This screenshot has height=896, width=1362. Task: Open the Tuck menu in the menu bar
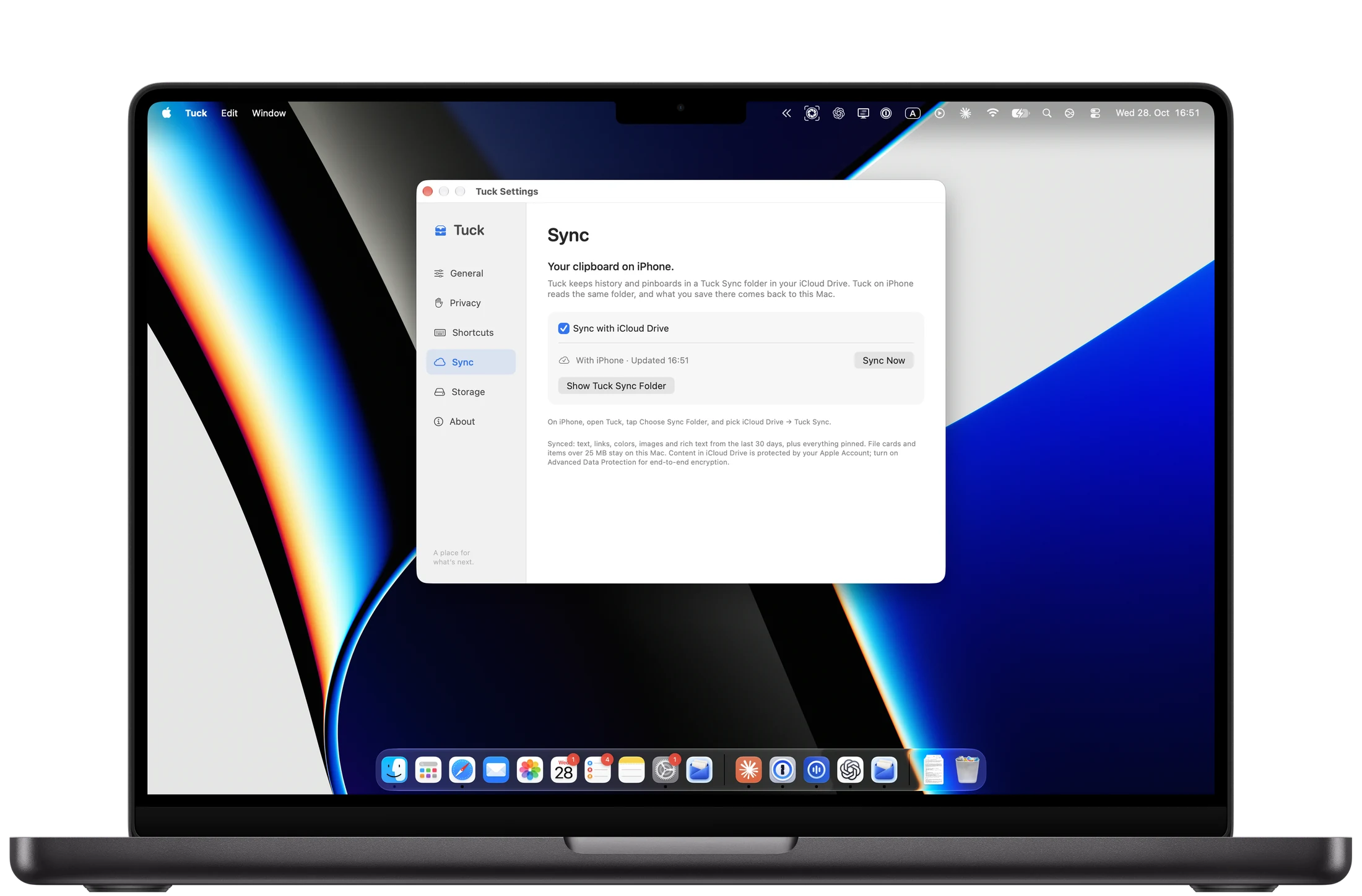point(196,113)
